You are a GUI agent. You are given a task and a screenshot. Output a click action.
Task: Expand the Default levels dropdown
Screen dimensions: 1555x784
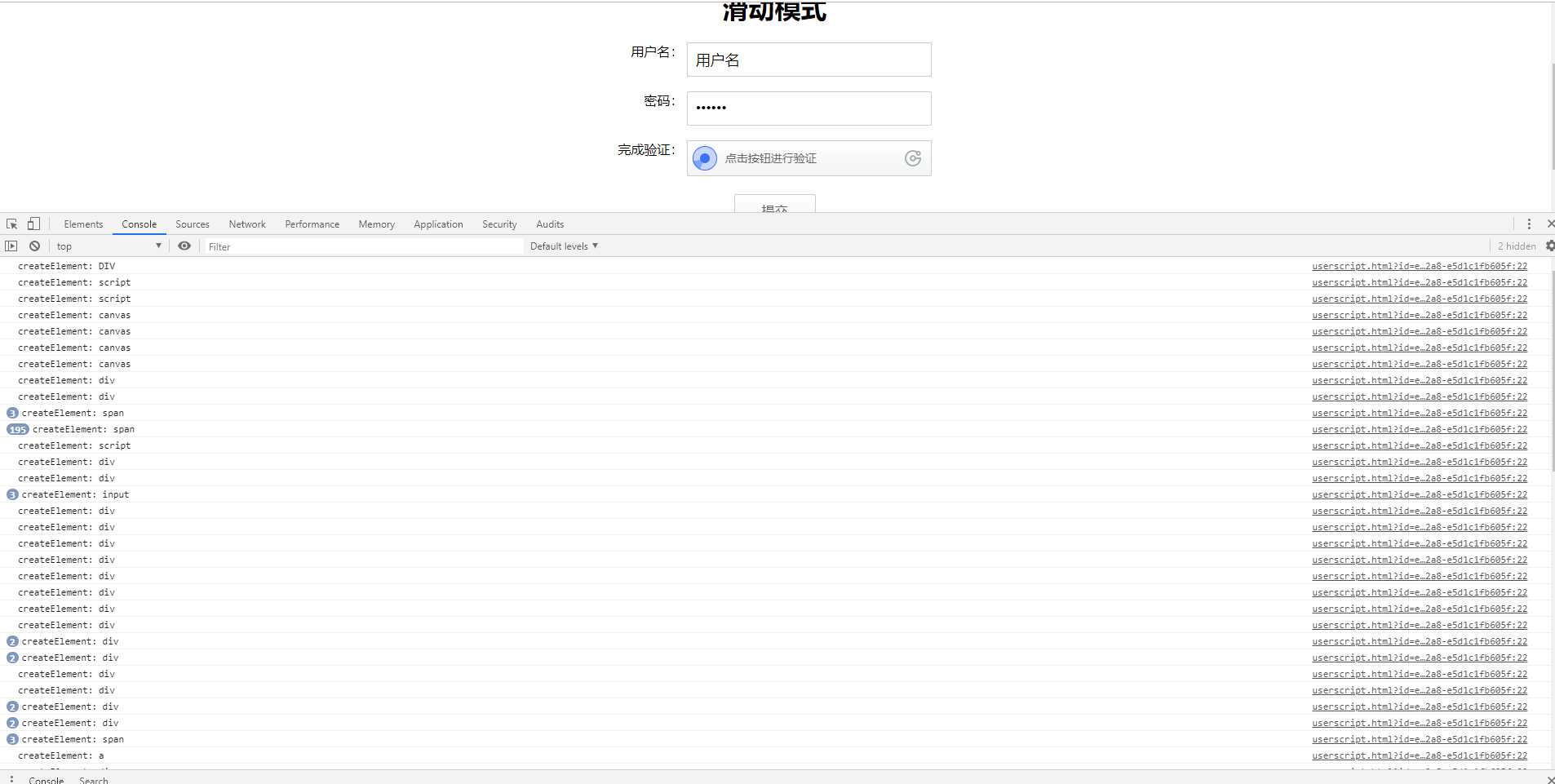click(x=564, y=246)
